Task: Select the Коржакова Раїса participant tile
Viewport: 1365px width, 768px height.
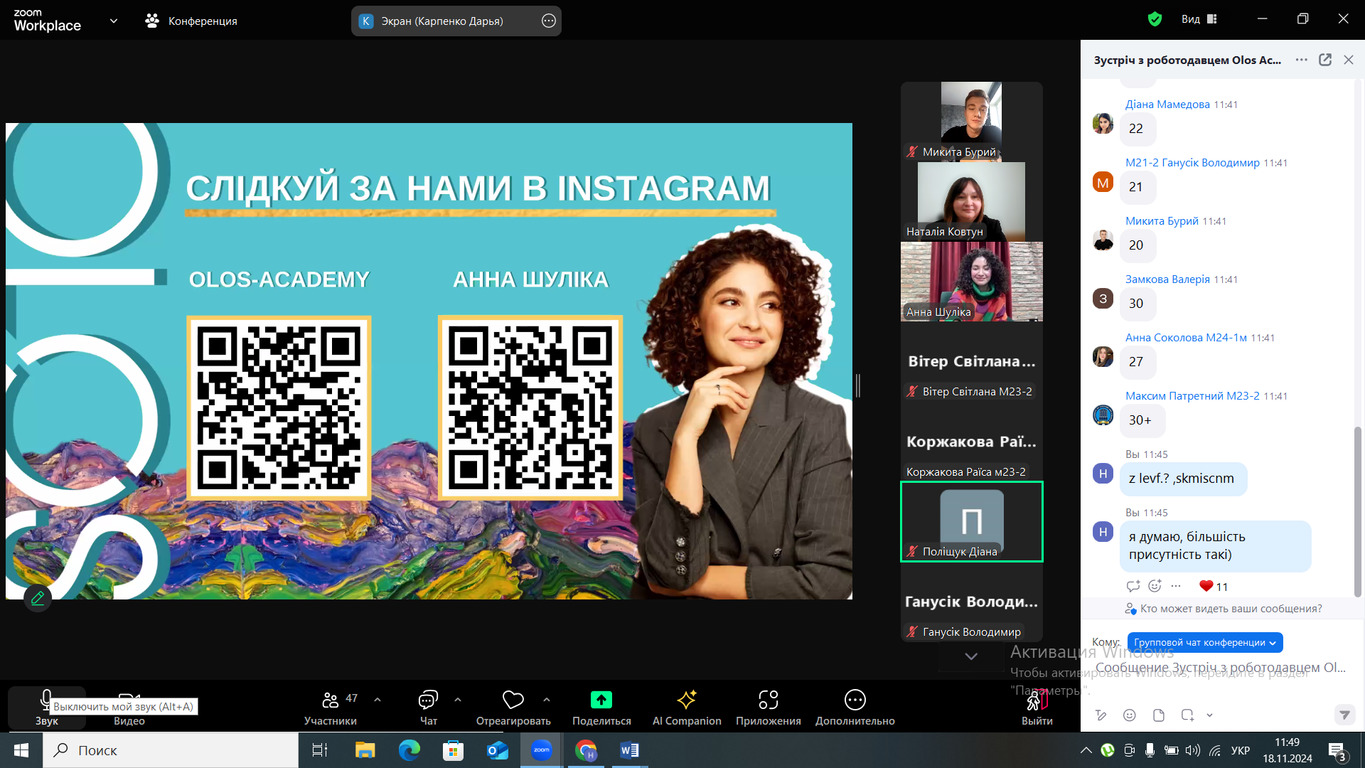Action: click(971, 441)
